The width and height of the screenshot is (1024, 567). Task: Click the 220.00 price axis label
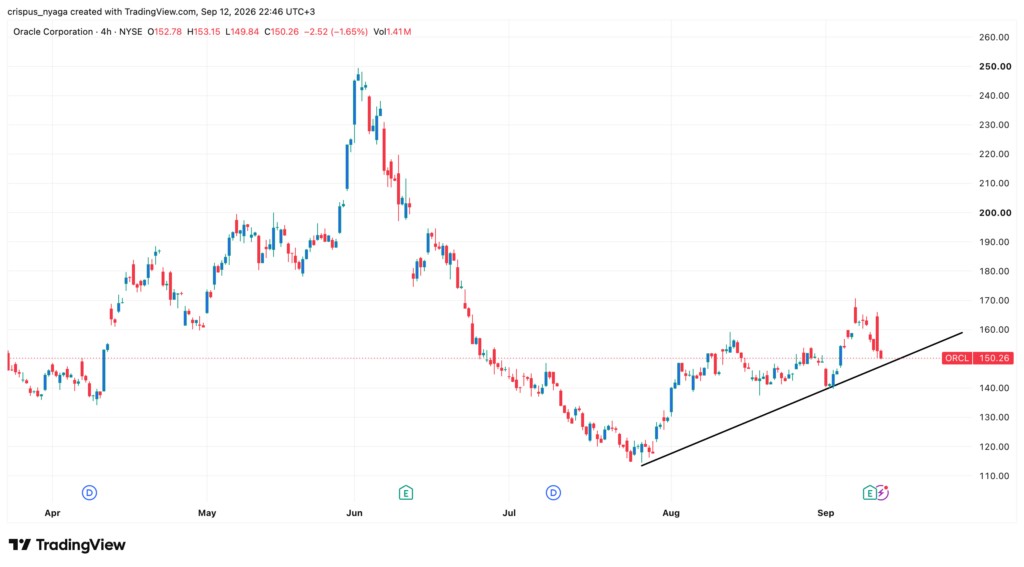[994, 154]
